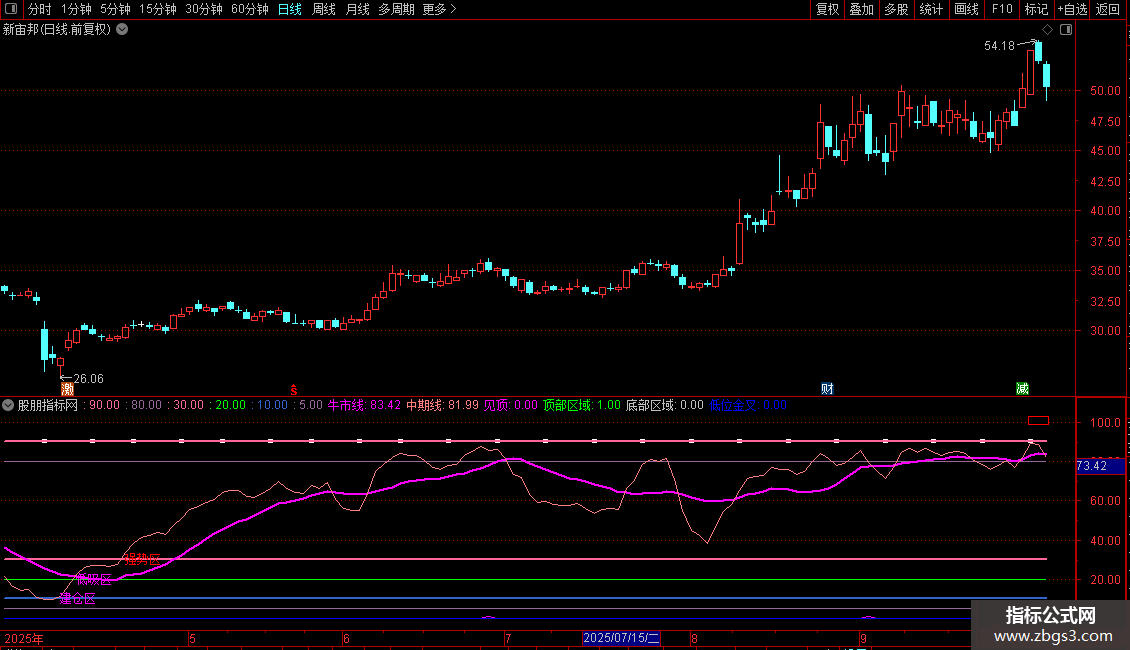Click the 减 holding reduction marker icon

pyautogui.click(x=1022, y=388)
